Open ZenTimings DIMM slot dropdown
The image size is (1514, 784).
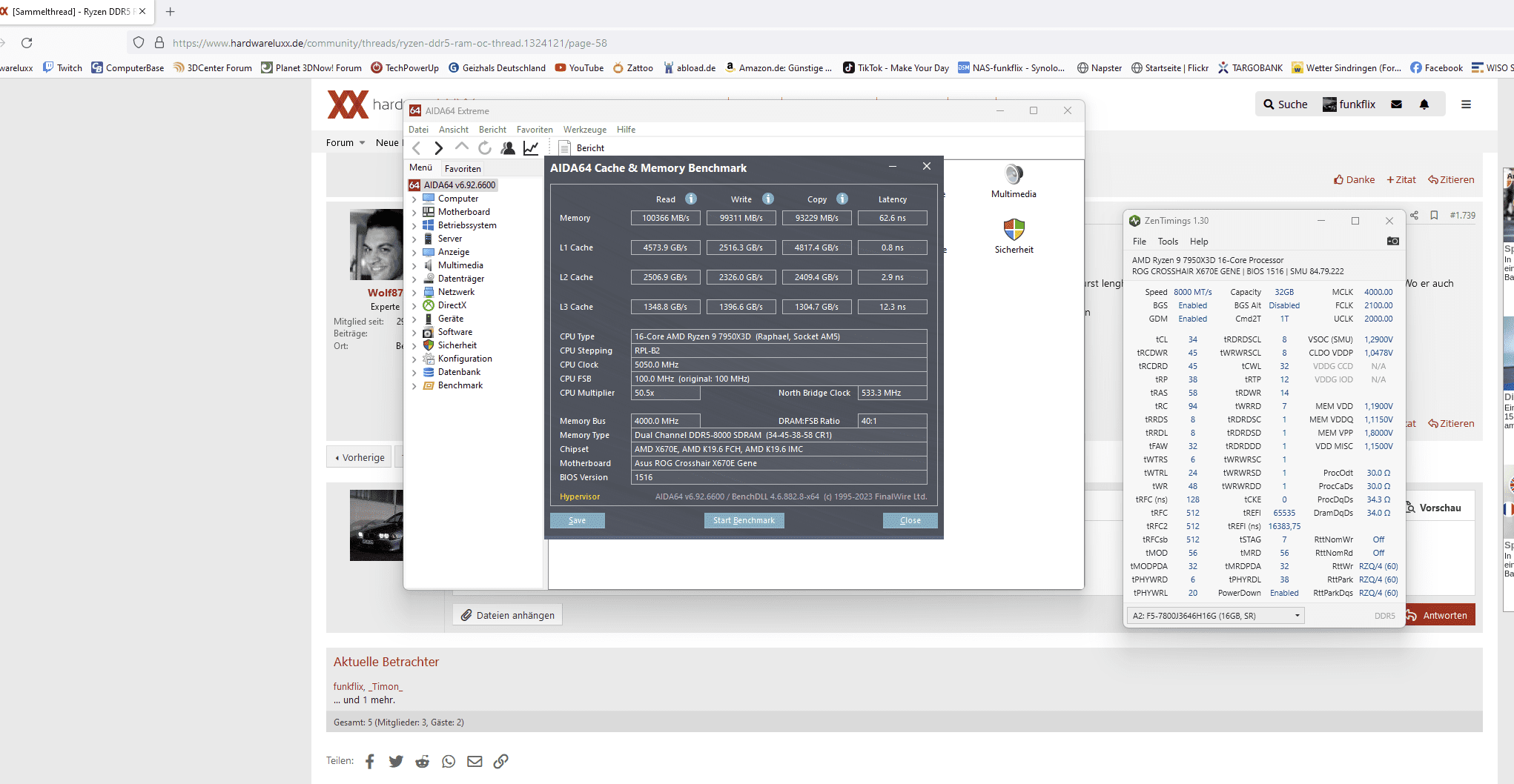1215,616
